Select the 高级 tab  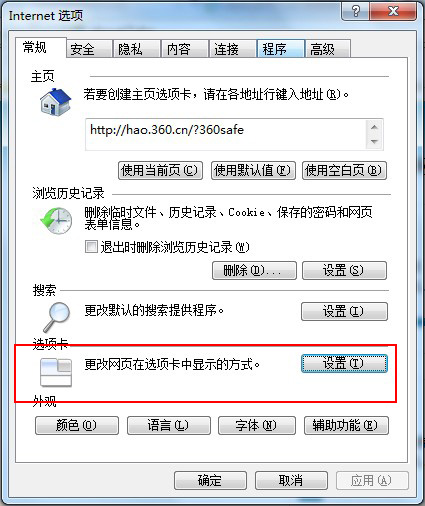(x=327, y=49)
